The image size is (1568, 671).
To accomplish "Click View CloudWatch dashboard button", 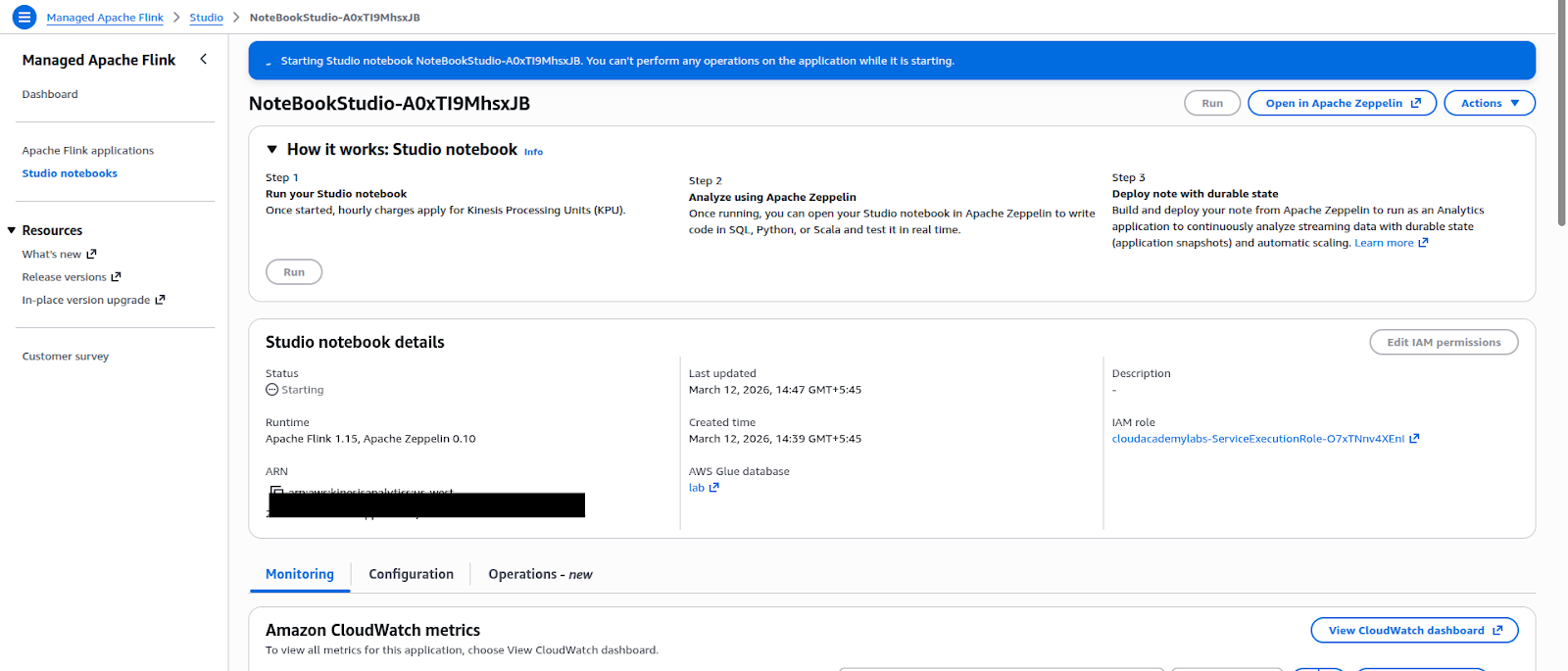I will pyautogui.click(x=1414, y=631).
